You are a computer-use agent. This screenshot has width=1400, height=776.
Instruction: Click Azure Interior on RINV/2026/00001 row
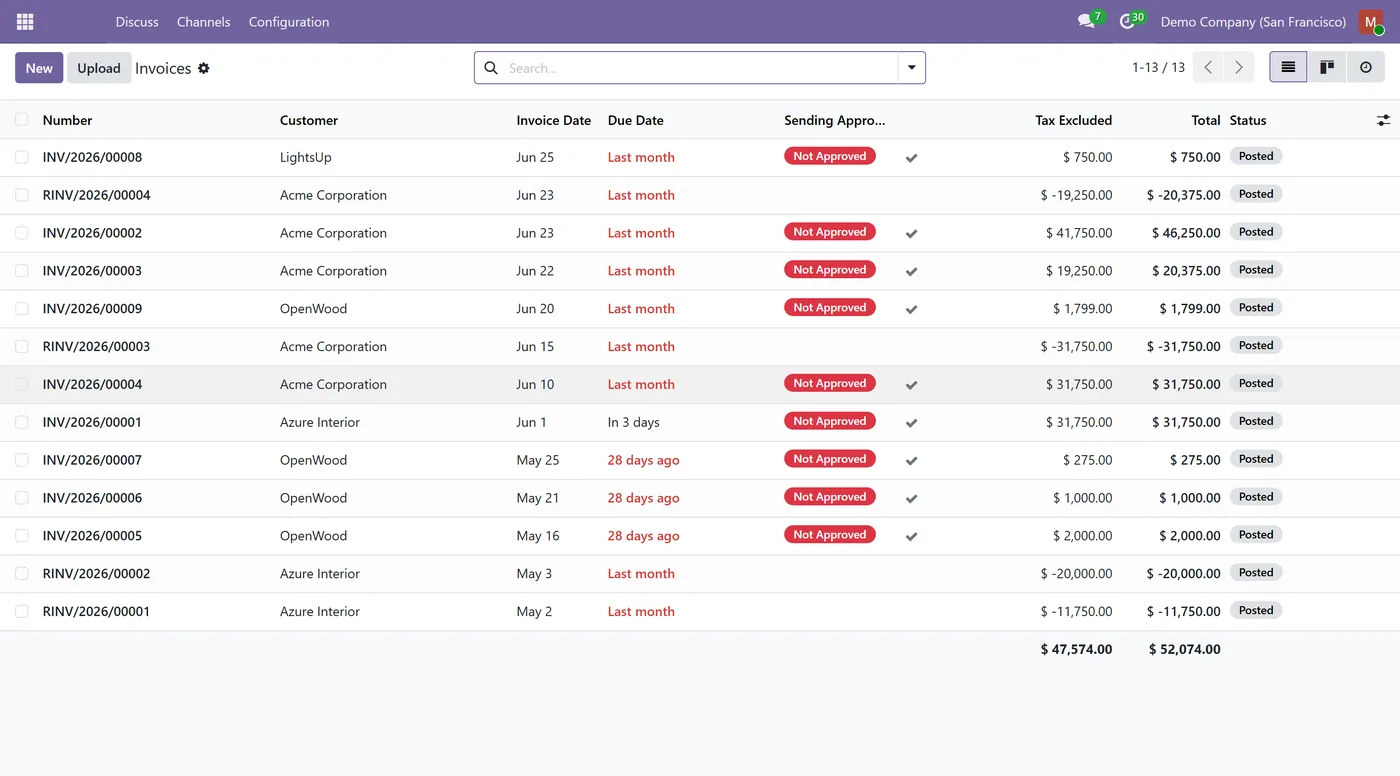[320, 611]
